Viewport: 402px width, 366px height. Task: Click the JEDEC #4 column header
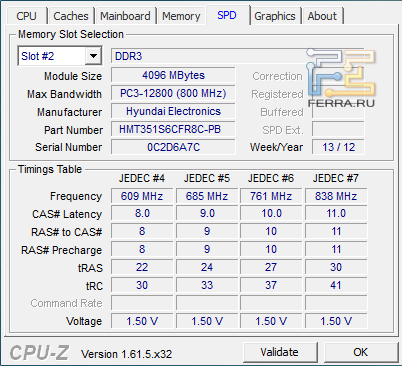142,178
